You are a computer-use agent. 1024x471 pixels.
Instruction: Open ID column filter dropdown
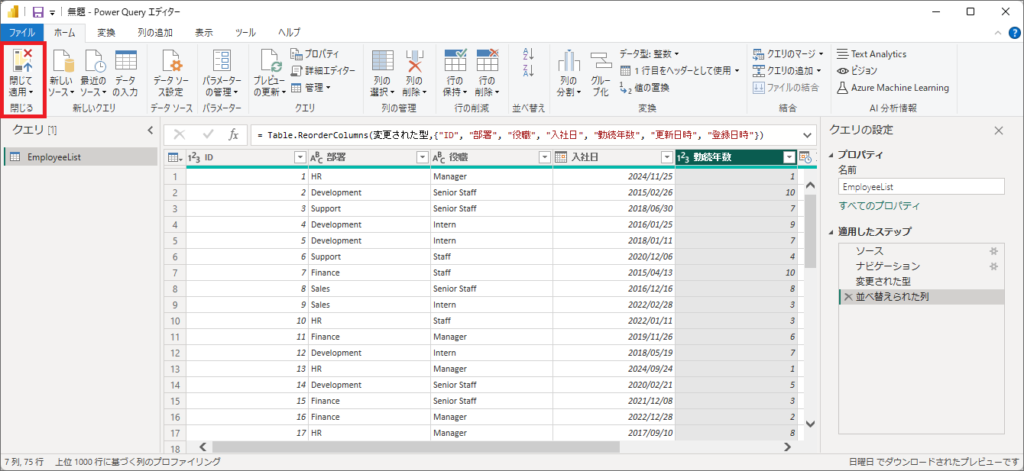point(300,157)
